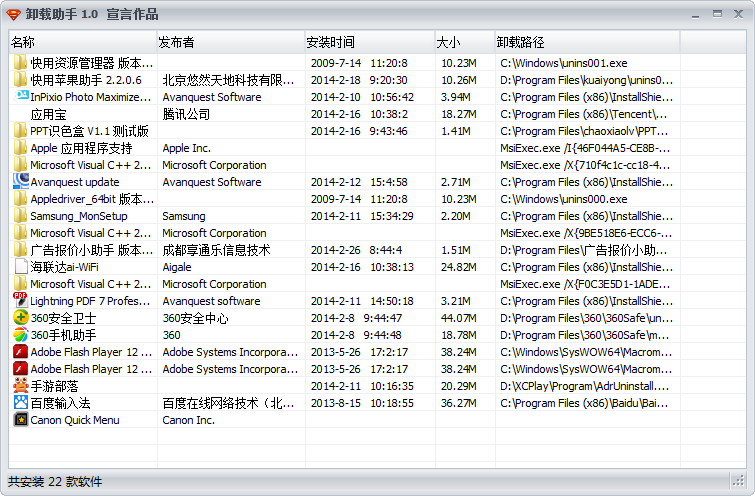This screenshot has width=755, height=496.
Task: Click the Avanquest update icon
Action: 20,182
